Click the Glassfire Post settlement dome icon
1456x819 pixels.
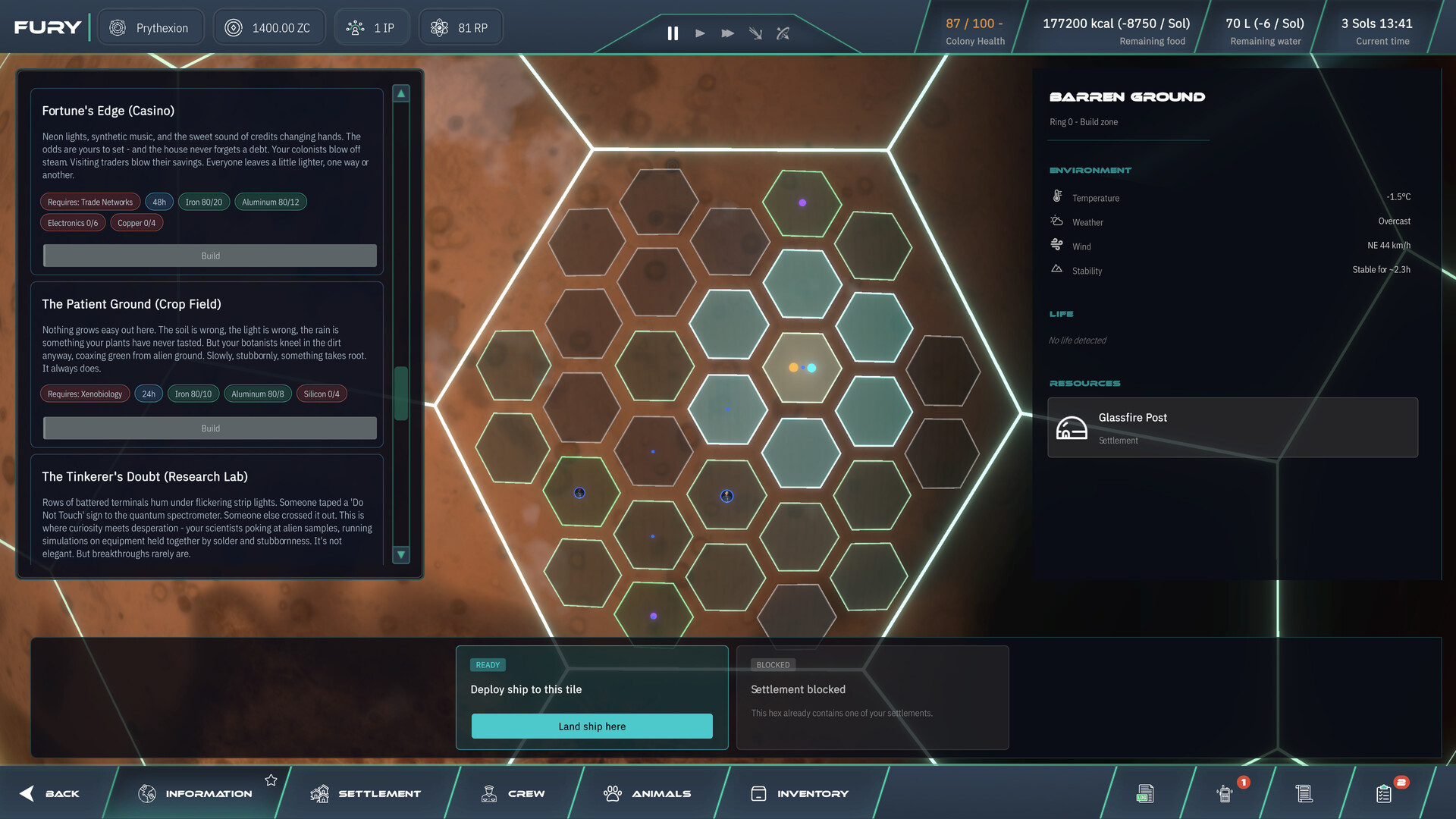[x=1072, y=428]
